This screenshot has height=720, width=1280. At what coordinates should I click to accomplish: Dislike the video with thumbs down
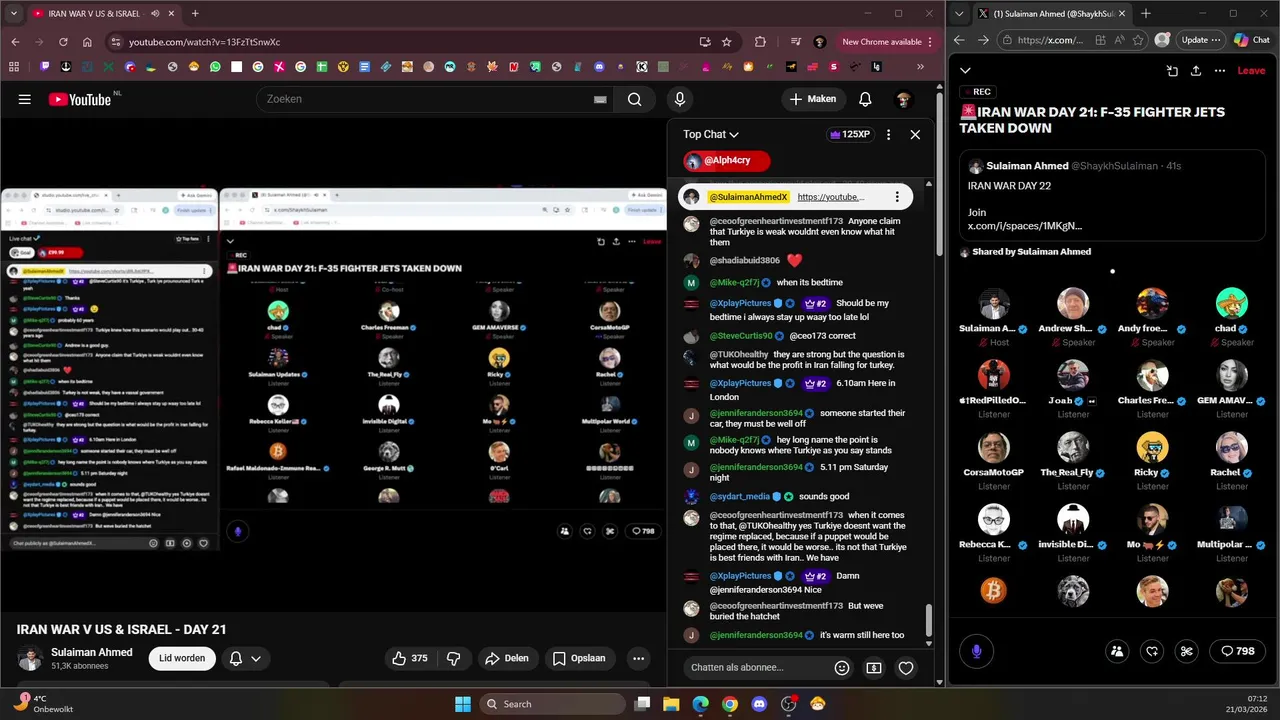(x=453, y=658)
